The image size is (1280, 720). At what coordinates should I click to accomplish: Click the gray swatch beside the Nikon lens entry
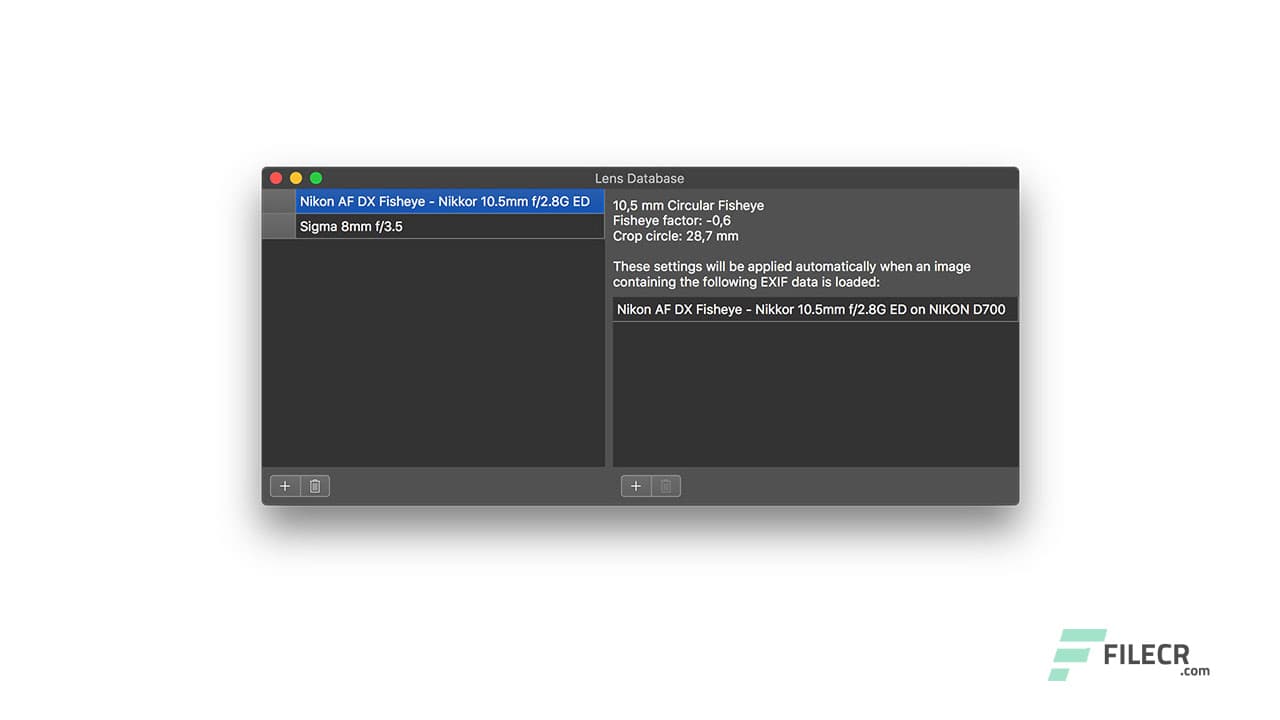tap(278, 201)
